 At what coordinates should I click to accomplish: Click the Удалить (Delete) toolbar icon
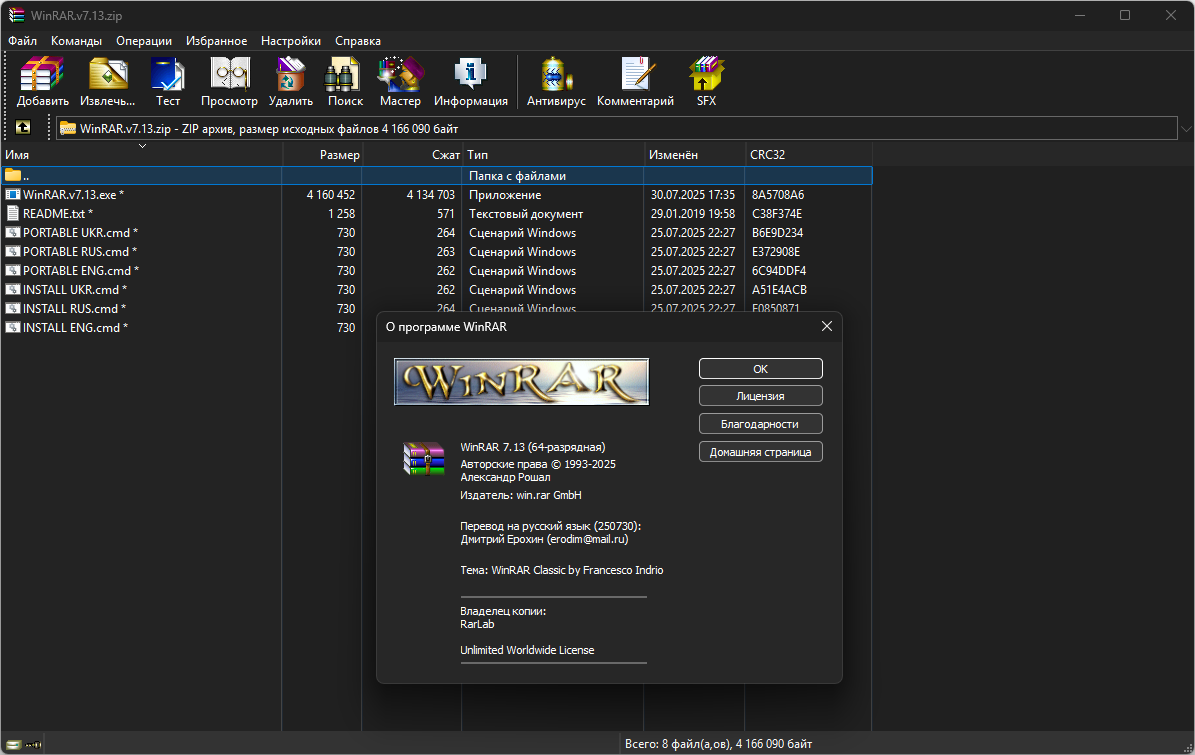point(290,81)
